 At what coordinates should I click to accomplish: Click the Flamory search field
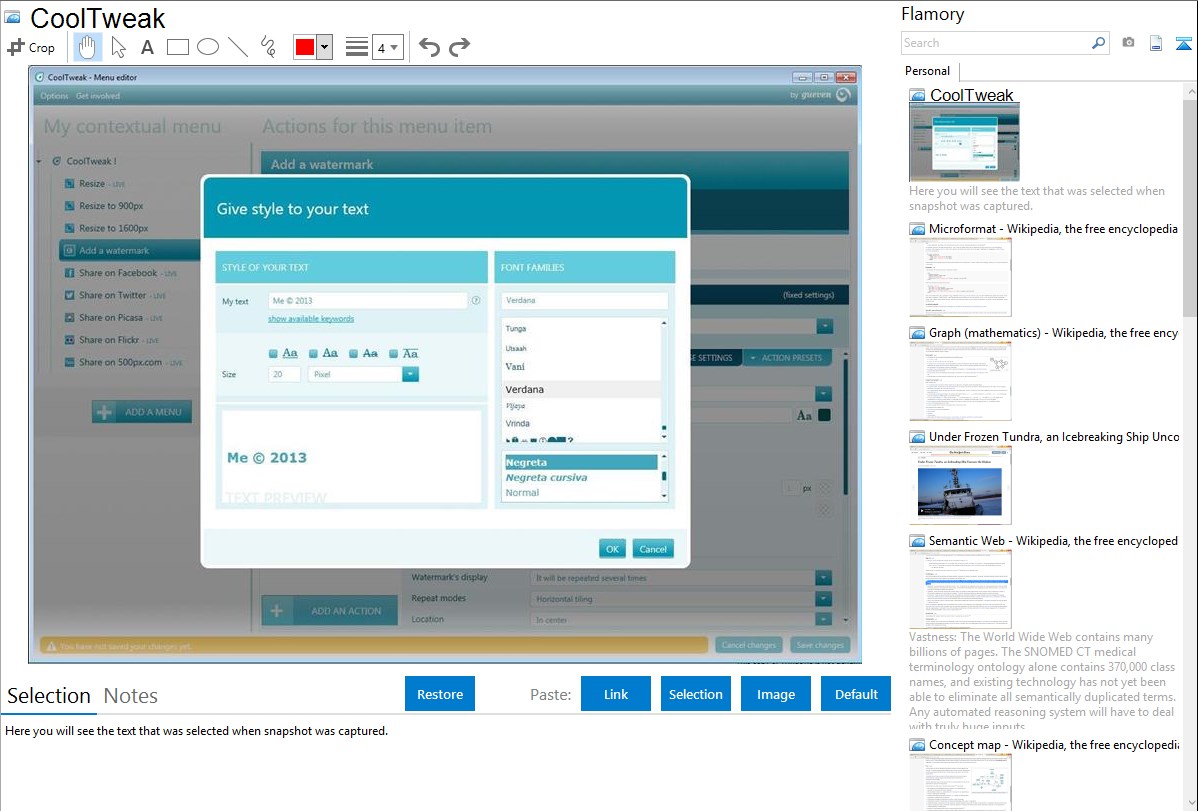tap(996, 43)
